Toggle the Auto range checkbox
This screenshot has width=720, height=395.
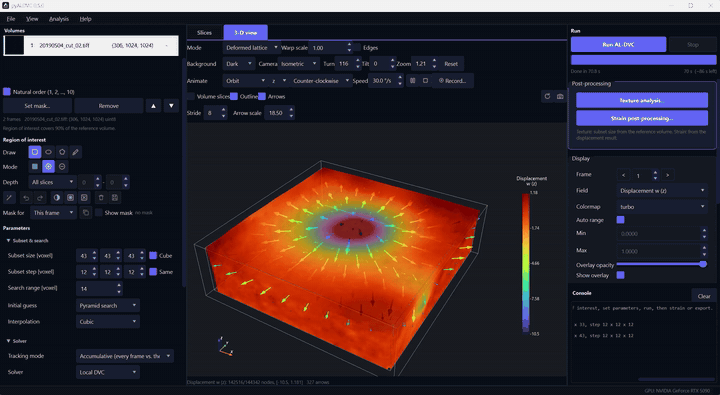620,220
